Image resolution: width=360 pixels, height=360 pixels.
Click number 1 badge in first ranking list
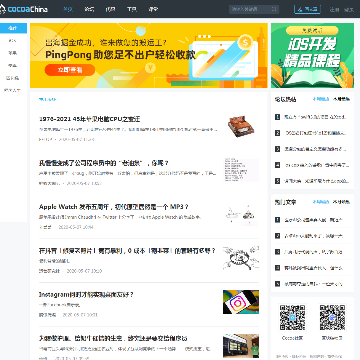point(277,117)
